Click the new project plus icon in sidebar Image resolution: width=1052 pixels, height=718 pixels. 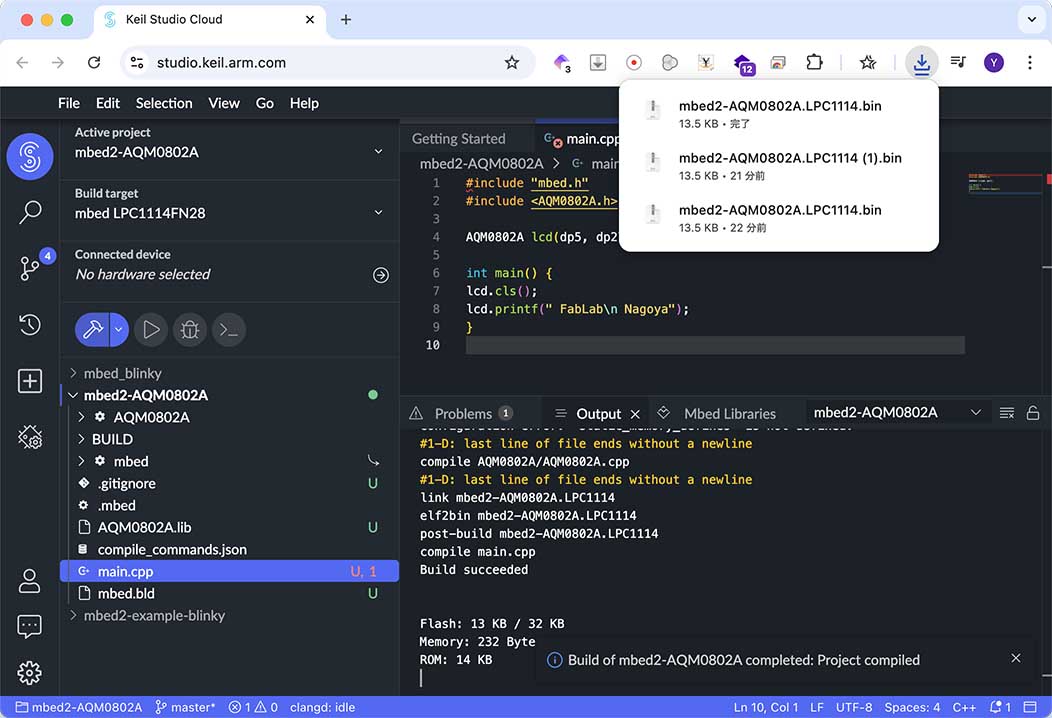coord(30,381)
